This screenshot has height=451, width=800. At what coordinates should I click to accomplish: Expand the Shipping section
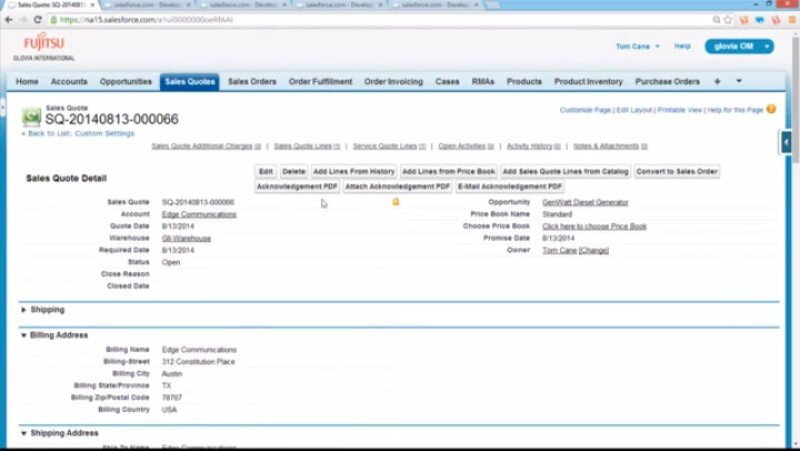point(25,310)
